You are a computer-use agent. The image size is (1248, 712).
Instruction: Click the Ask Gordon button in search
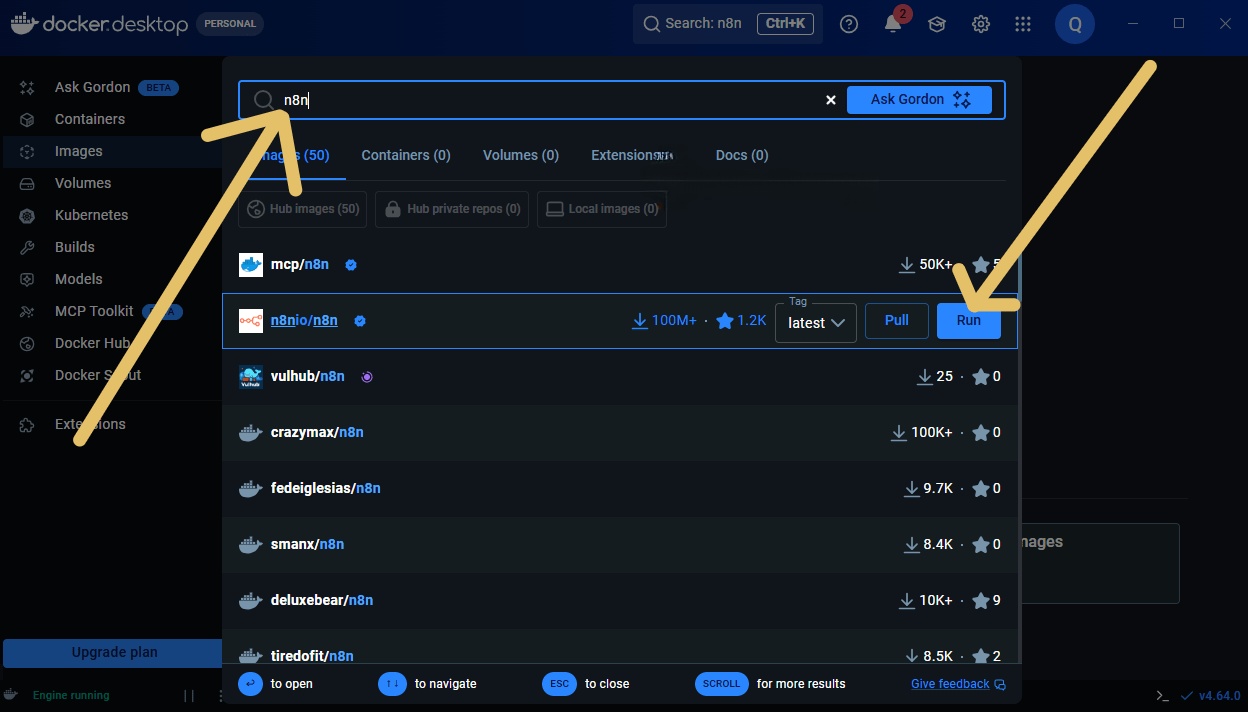click(919, 100)
